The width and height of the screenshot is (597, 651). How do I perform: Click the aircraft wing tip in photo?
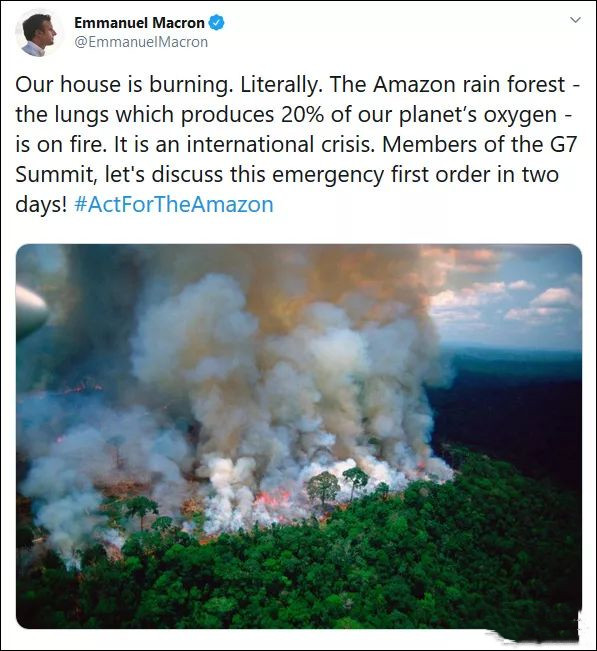coord(31,311)
